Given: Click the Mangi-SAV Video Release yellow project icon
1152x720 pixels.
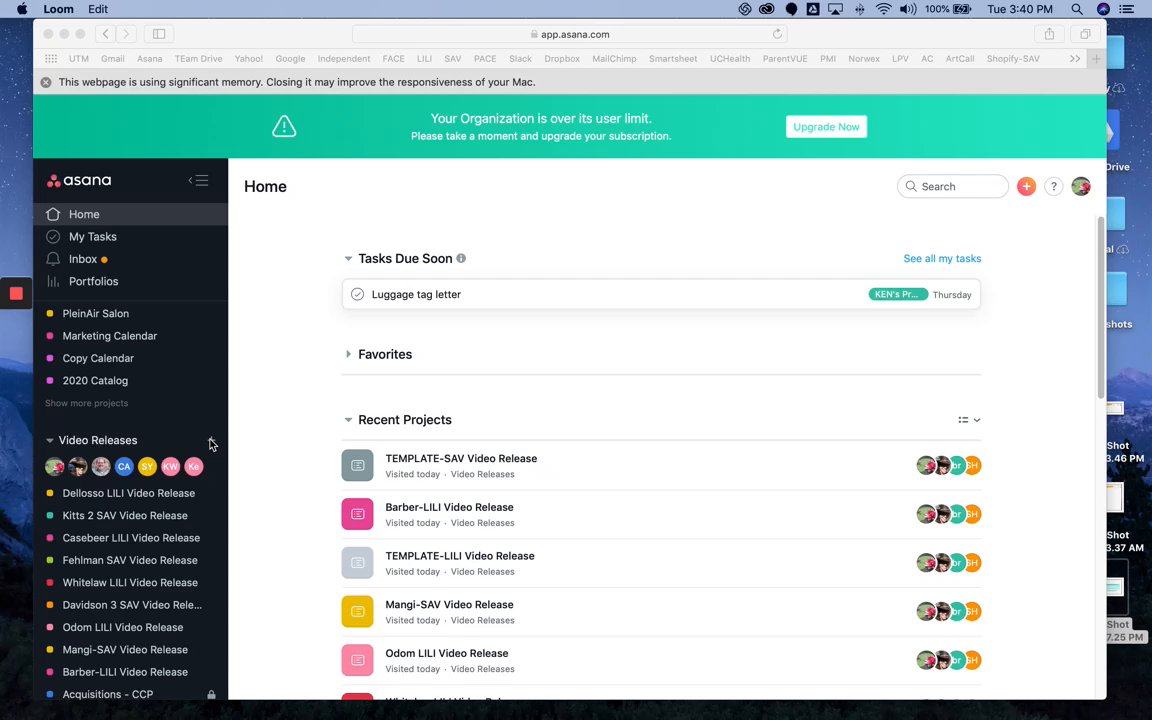Looking at the screenshot, I should point(357,612).
